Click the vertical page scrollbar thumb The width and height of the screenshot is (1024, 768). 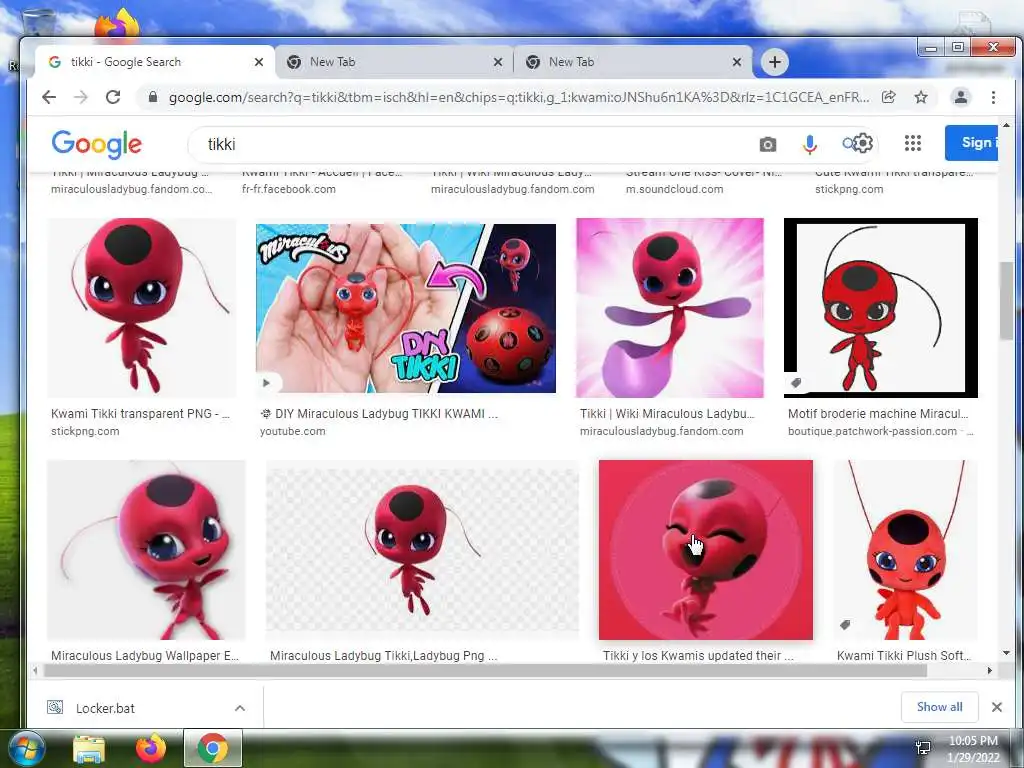pos(1006,300)
